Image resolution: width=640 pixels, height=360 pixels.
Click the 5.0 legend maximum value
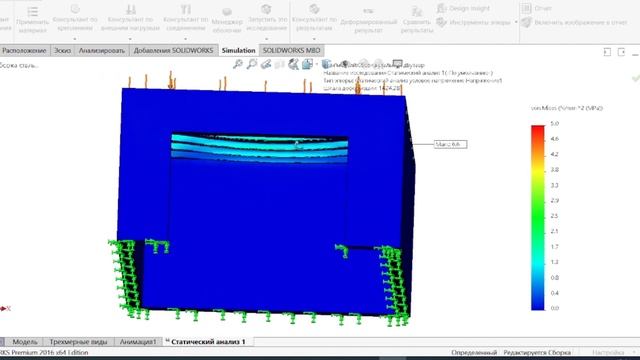[554, 124]
